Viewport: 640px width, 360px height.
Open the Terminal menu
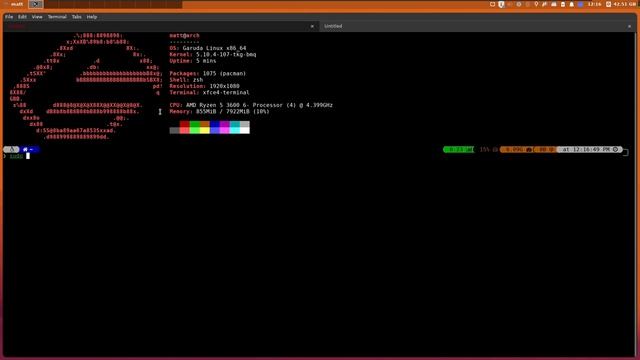(57, 17)
